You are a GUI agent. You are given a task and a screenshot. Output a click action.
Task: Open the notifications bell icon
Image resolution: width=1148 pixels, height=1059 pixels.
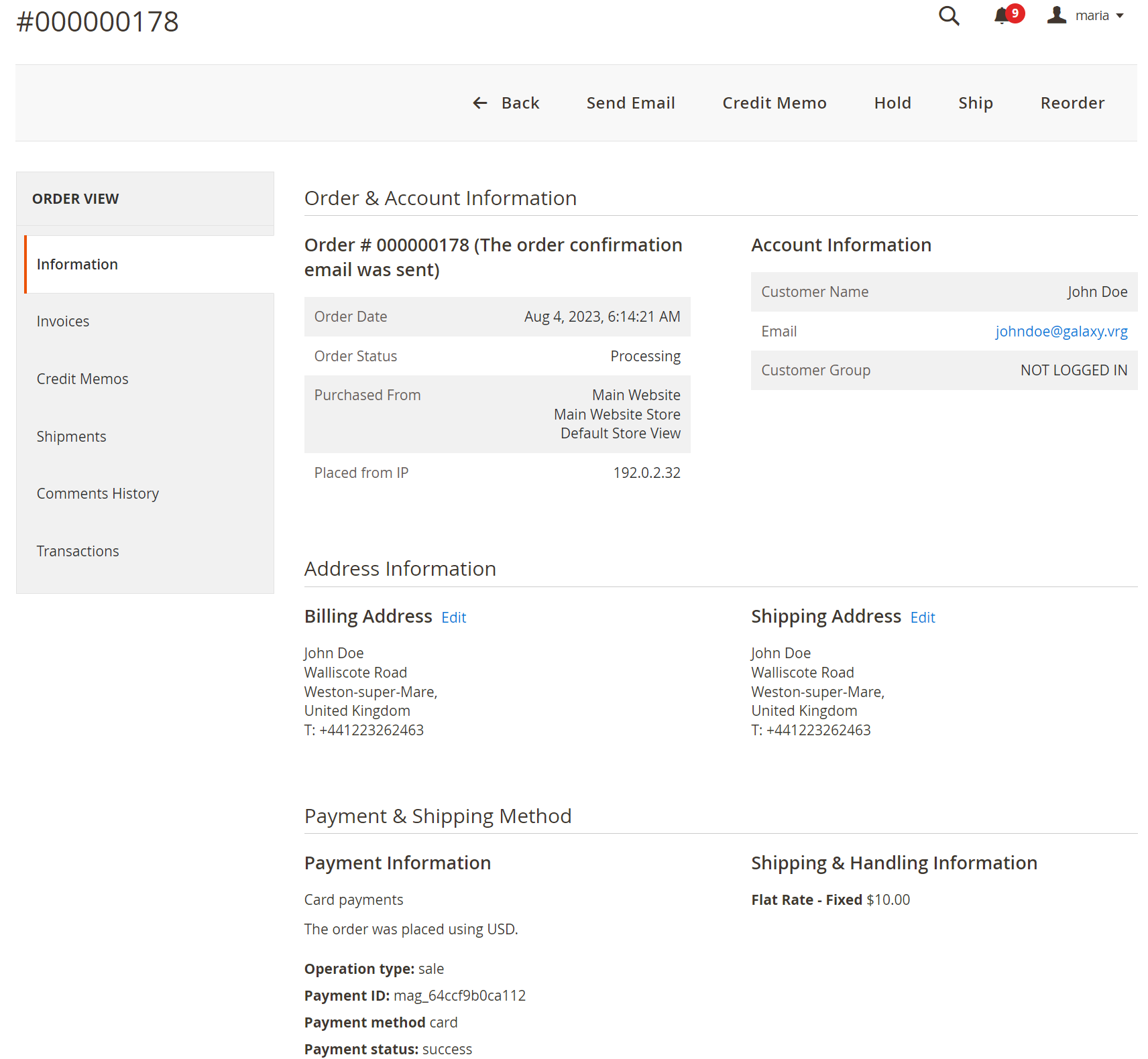[1001, 15]
